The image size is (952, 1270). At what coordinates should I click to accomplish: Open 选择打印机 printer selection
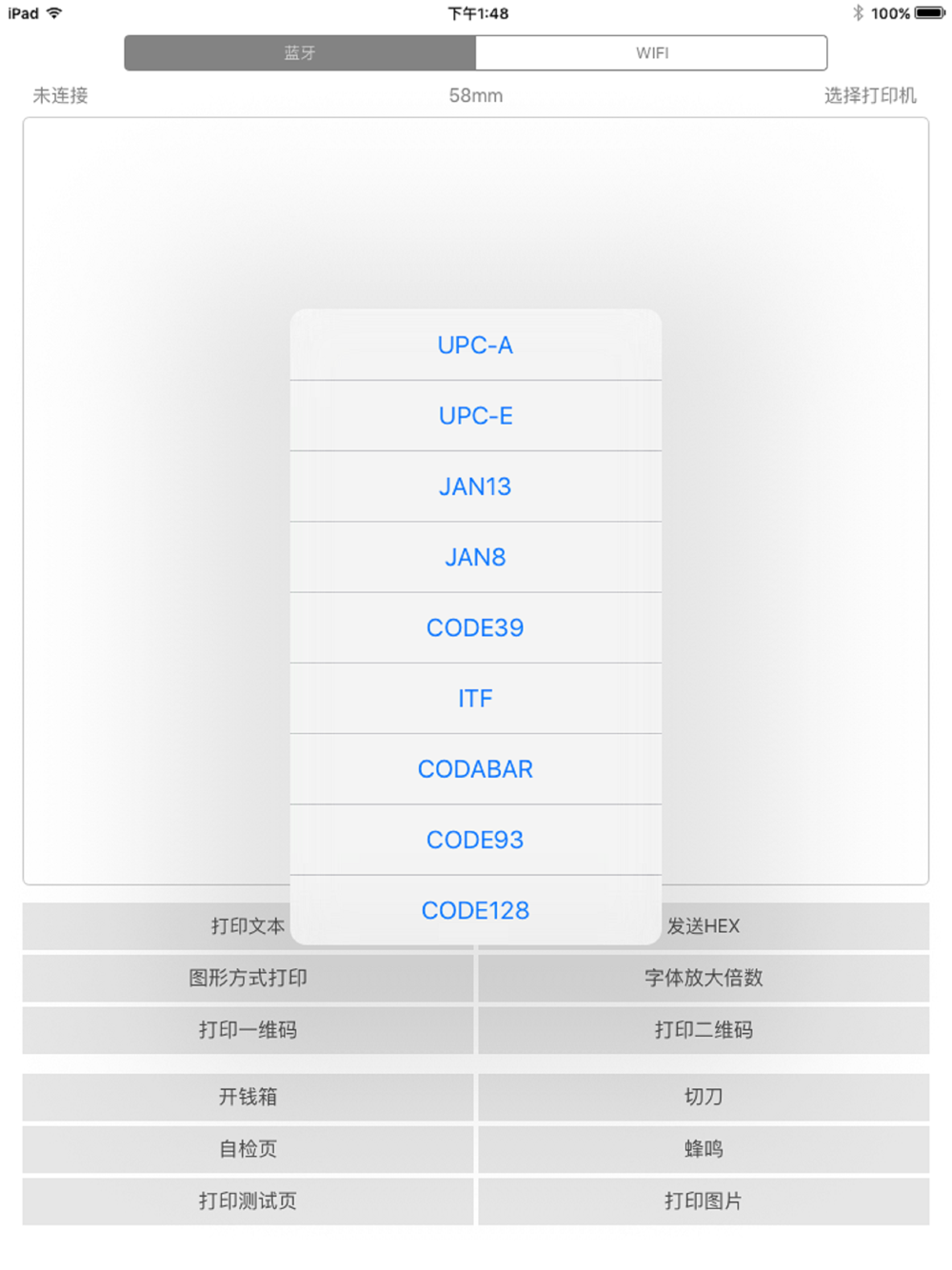point(870,95)
